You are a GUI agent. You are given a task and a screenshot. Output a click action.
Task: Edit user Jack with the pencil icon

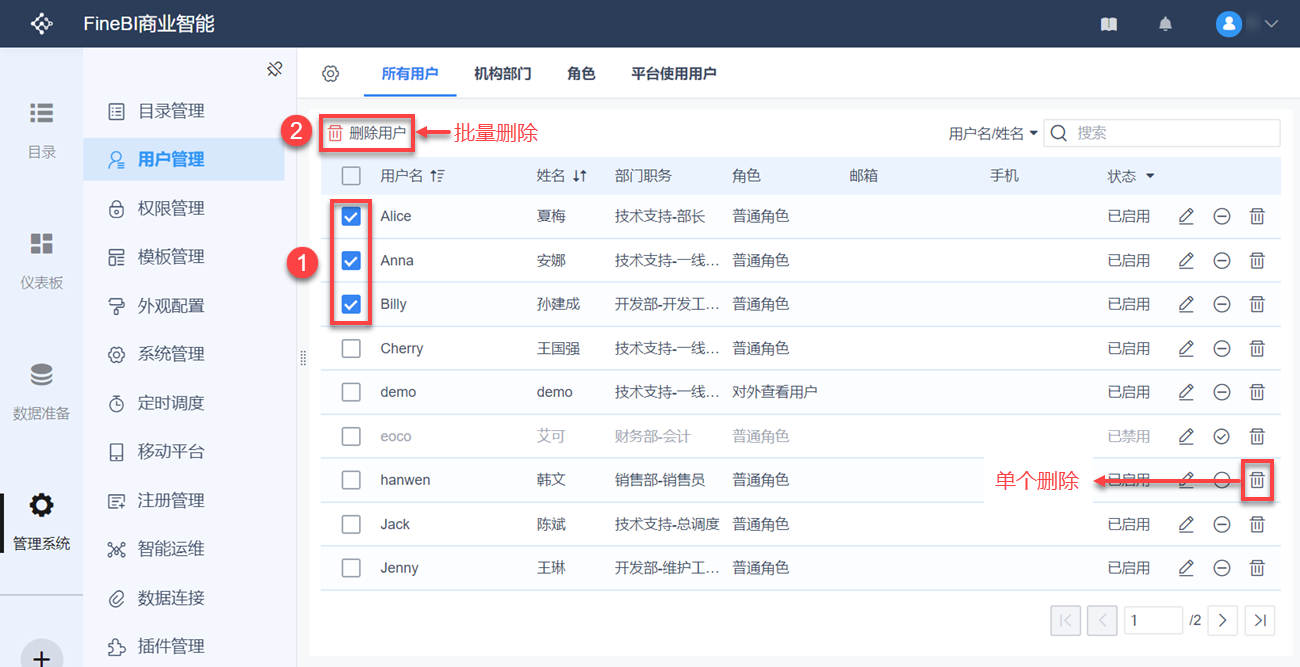tap(1186, 524)
